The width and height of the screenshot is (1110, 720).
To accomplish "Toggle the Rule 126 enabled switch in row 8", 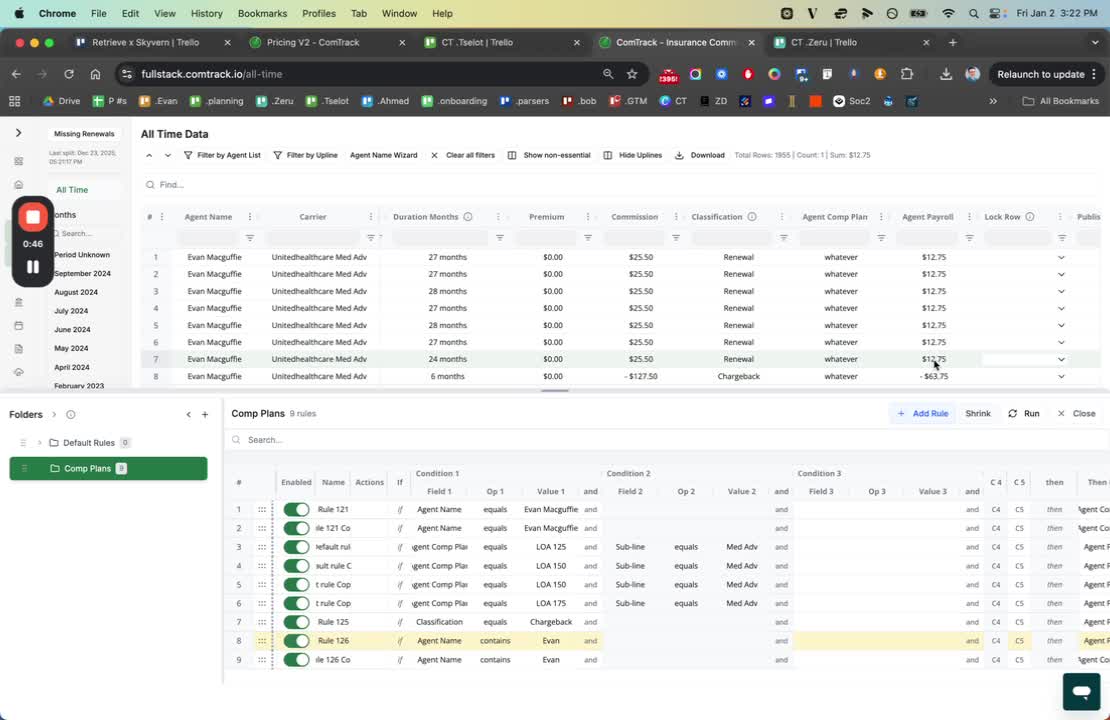I will click(x=297, y=641).
